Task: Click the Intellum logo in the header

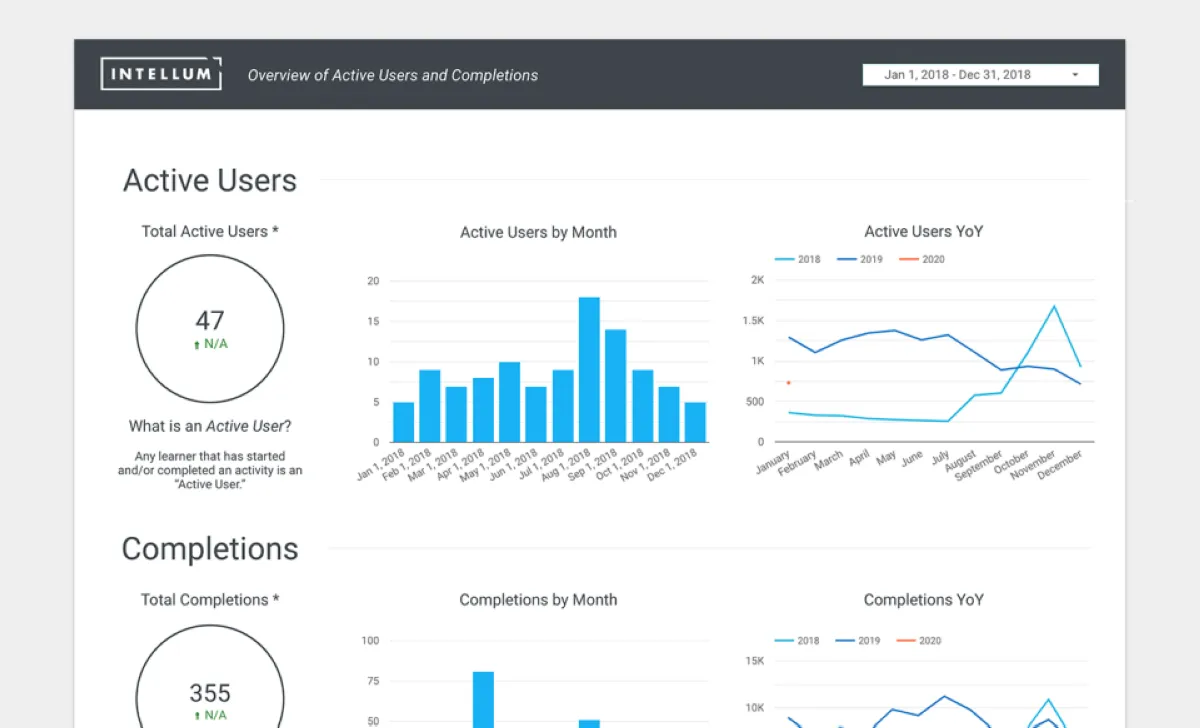Action: coord(161,74)
